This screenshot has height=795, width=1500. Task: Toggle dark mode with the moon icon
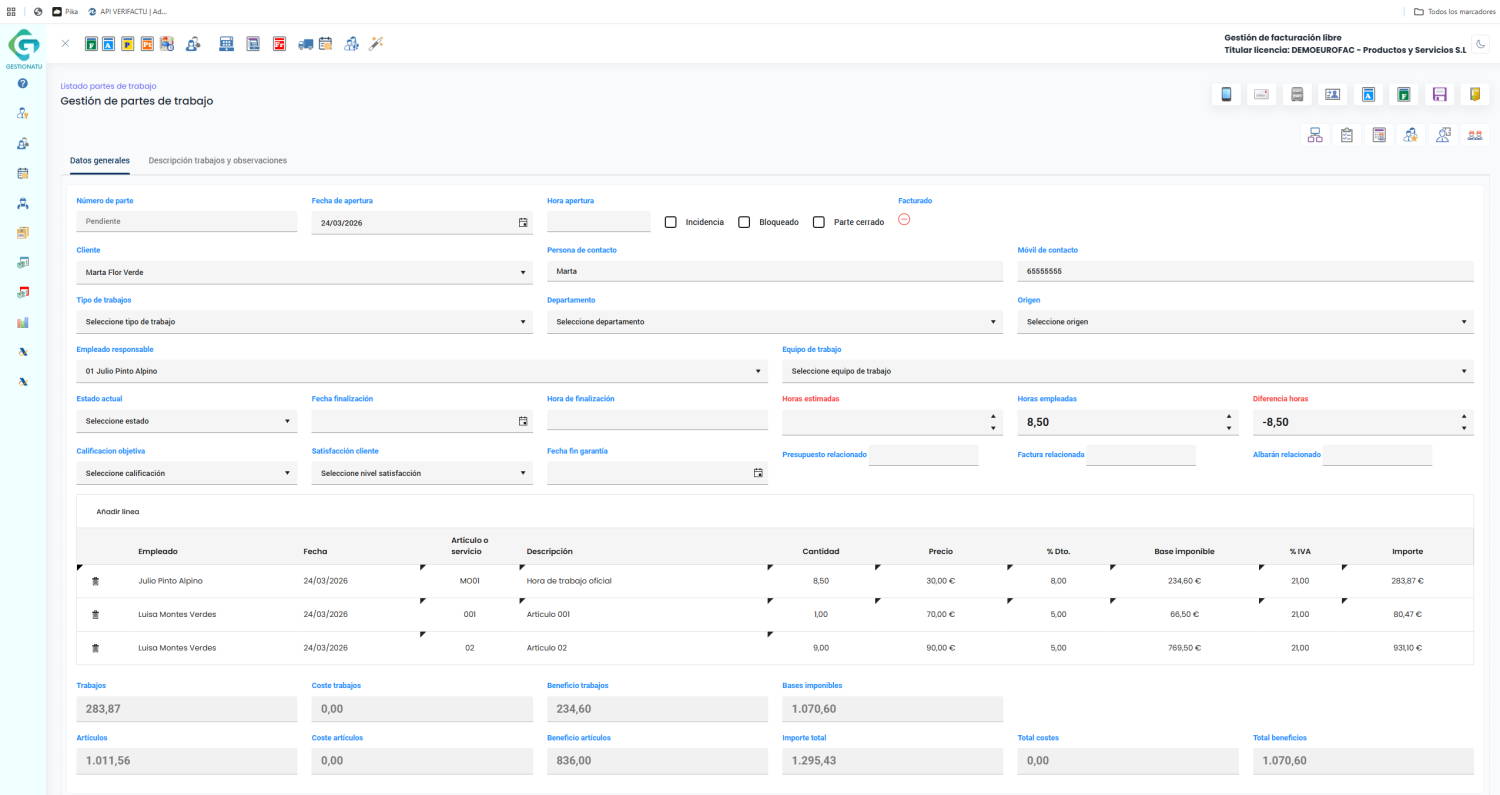tap(1481, 44)
